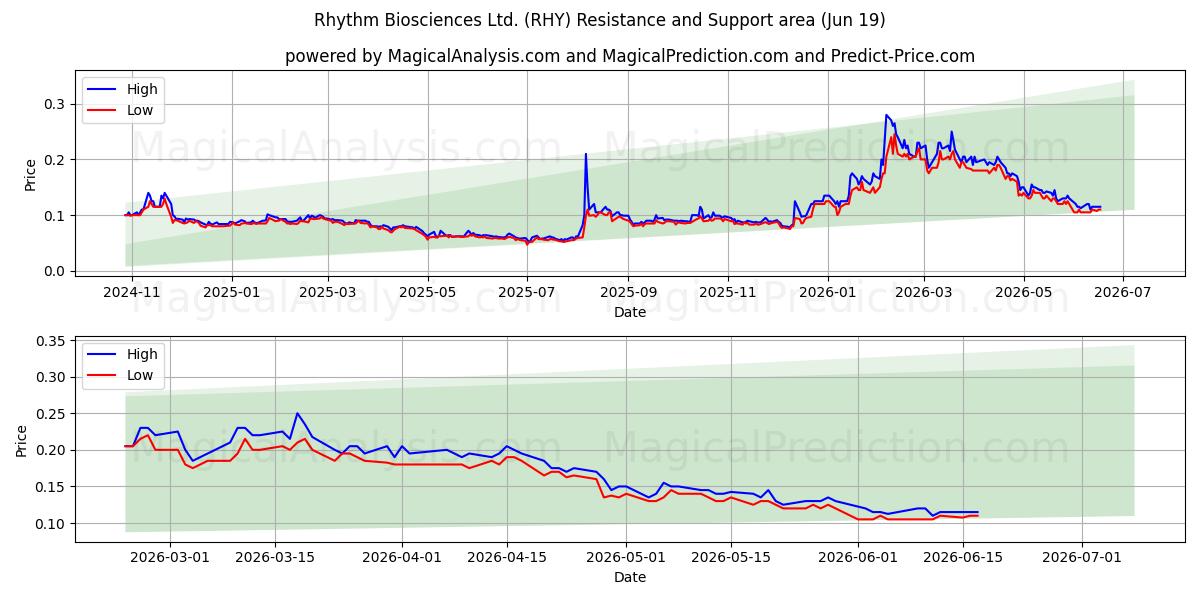Screen dimensions: 1200x600
Task: Click the red line sample in the upper legend
Action: coord(103,110)
